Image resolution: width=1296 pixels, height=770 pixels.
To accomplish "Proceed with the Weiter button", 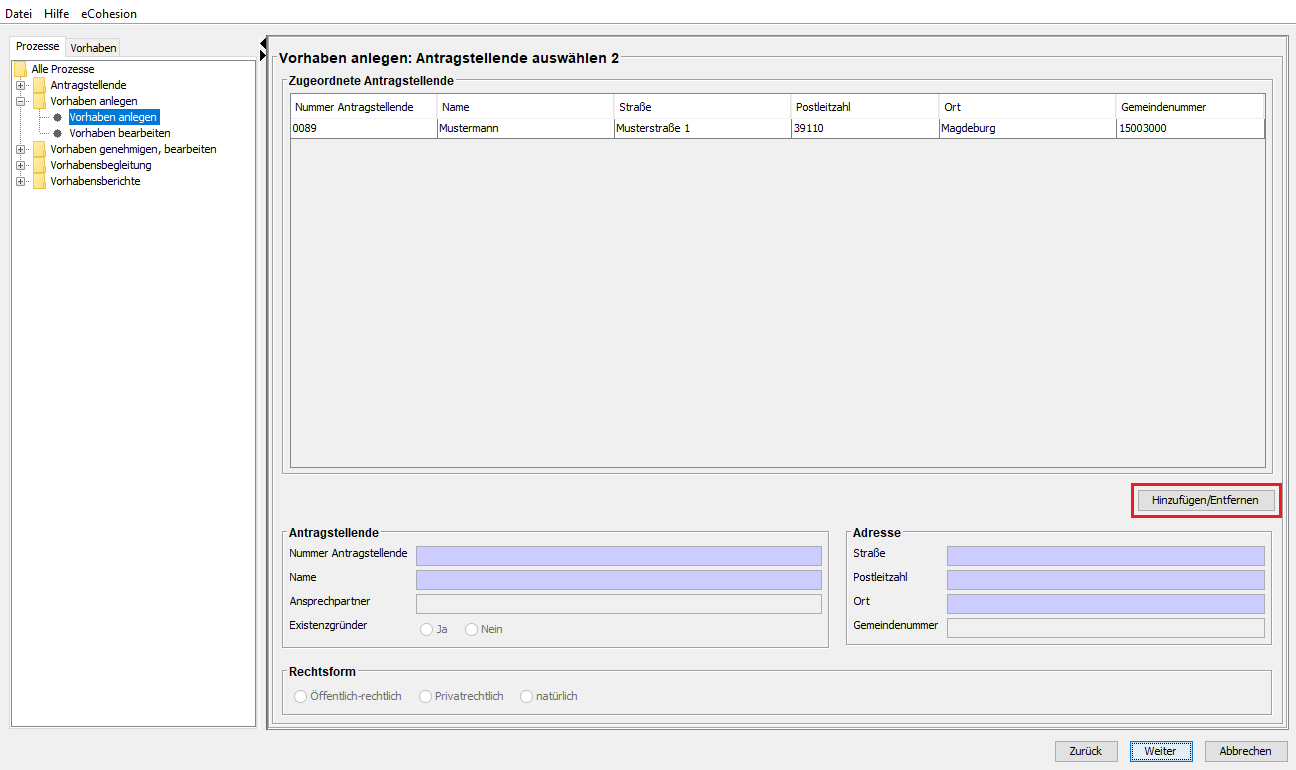I will (1160, 751).
